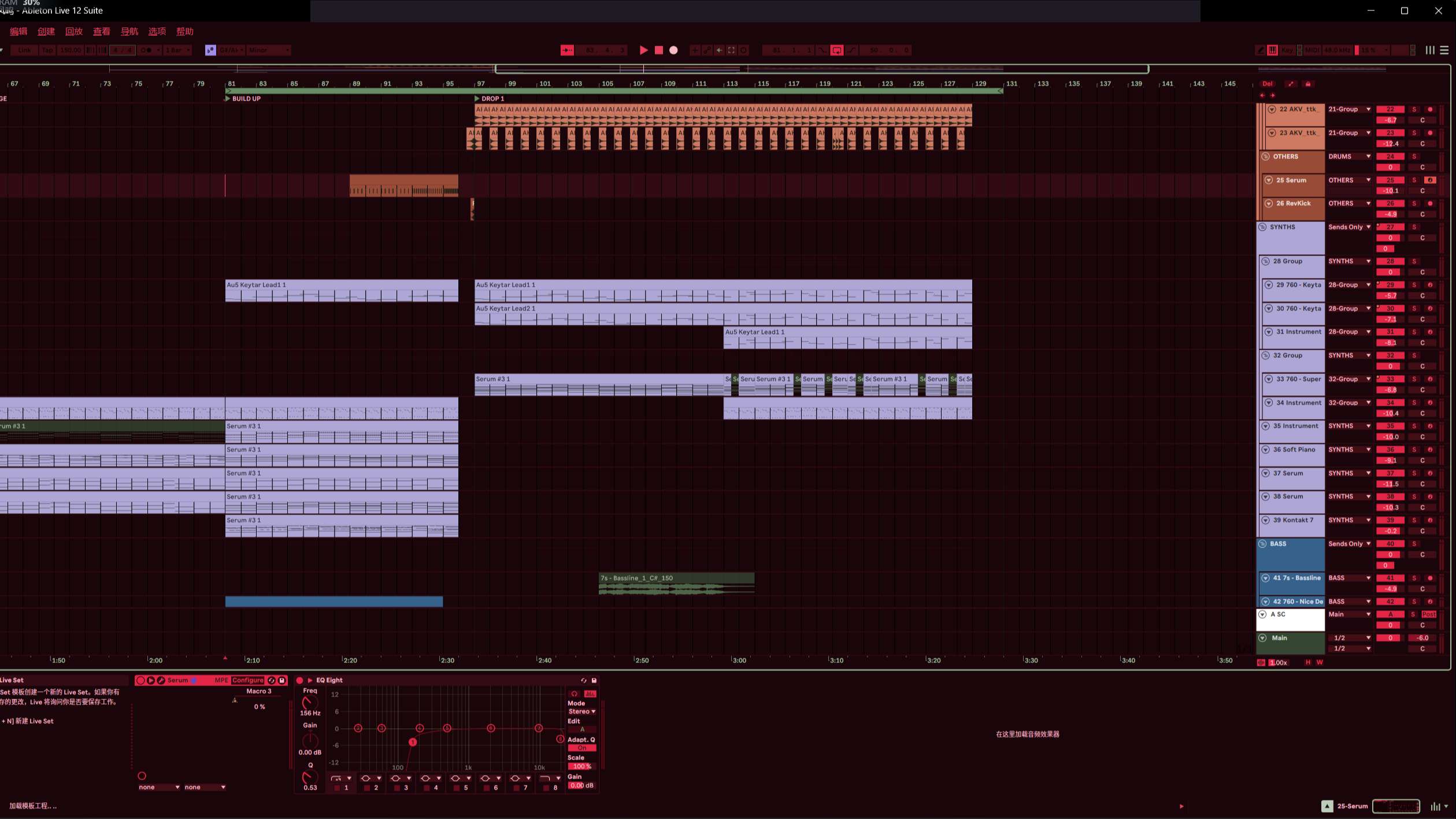Solo the 25 Serum track
The image size is (1456, 819).
pos(1414,180)
